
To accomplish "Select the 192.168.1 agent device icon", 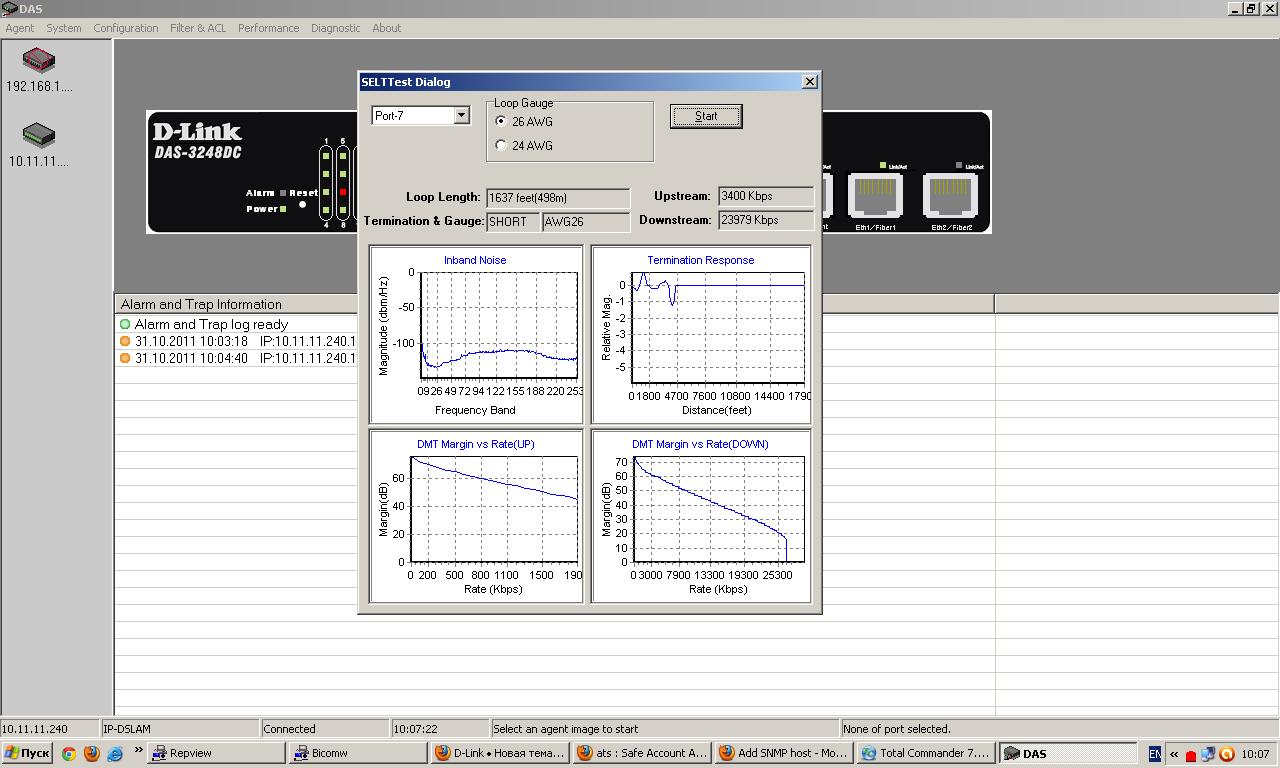I will click(39, 61).
